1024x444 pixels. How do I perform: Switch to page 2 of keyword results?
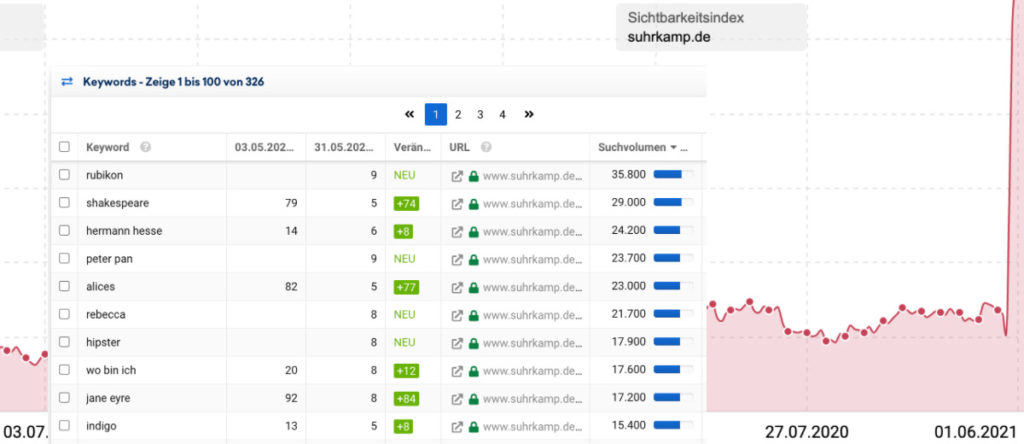point(458,114)
